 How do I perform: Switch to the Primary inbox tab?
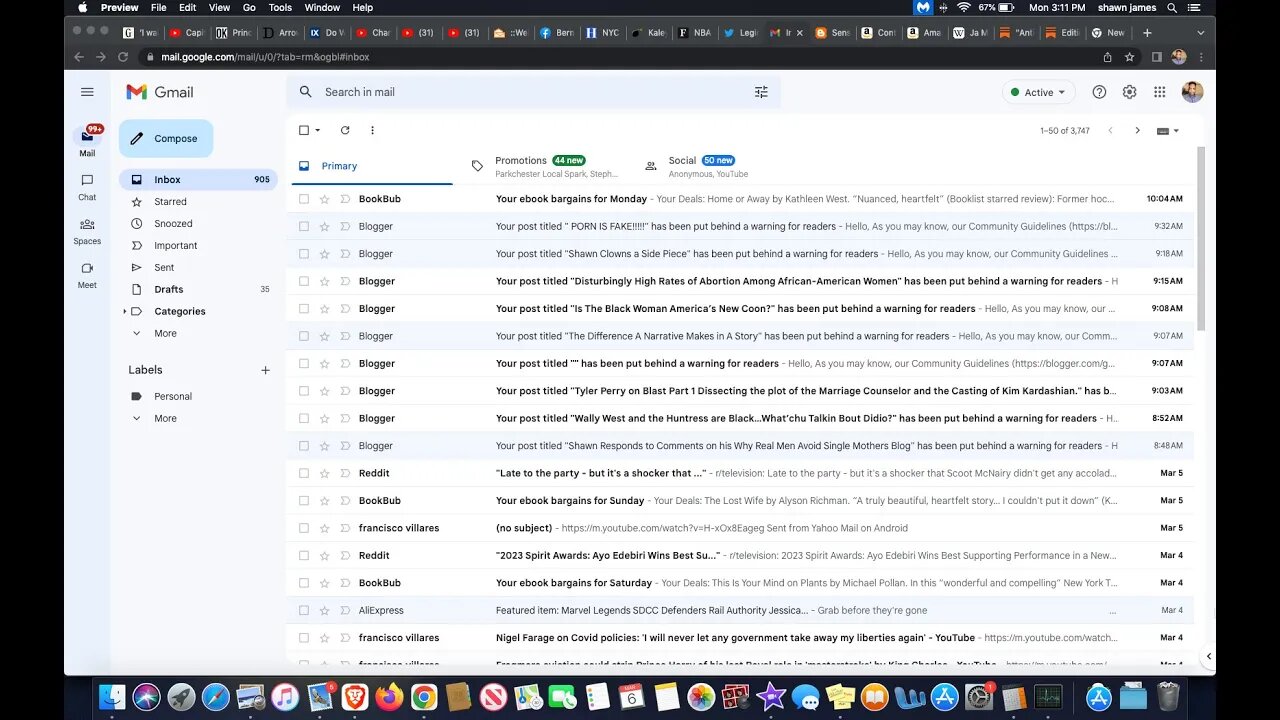point(372,166)
